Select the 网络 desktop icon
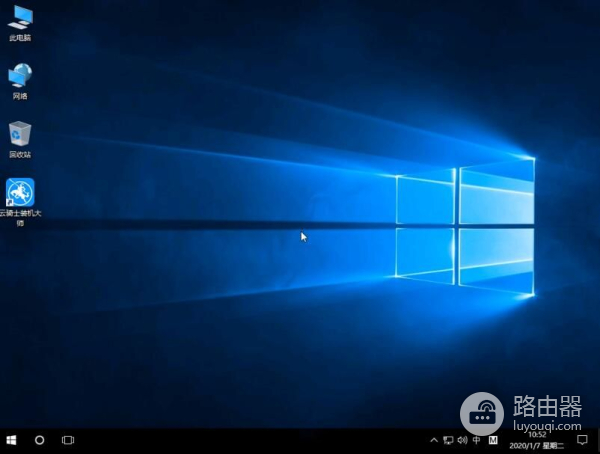The image size is (600, 454). 20,82
